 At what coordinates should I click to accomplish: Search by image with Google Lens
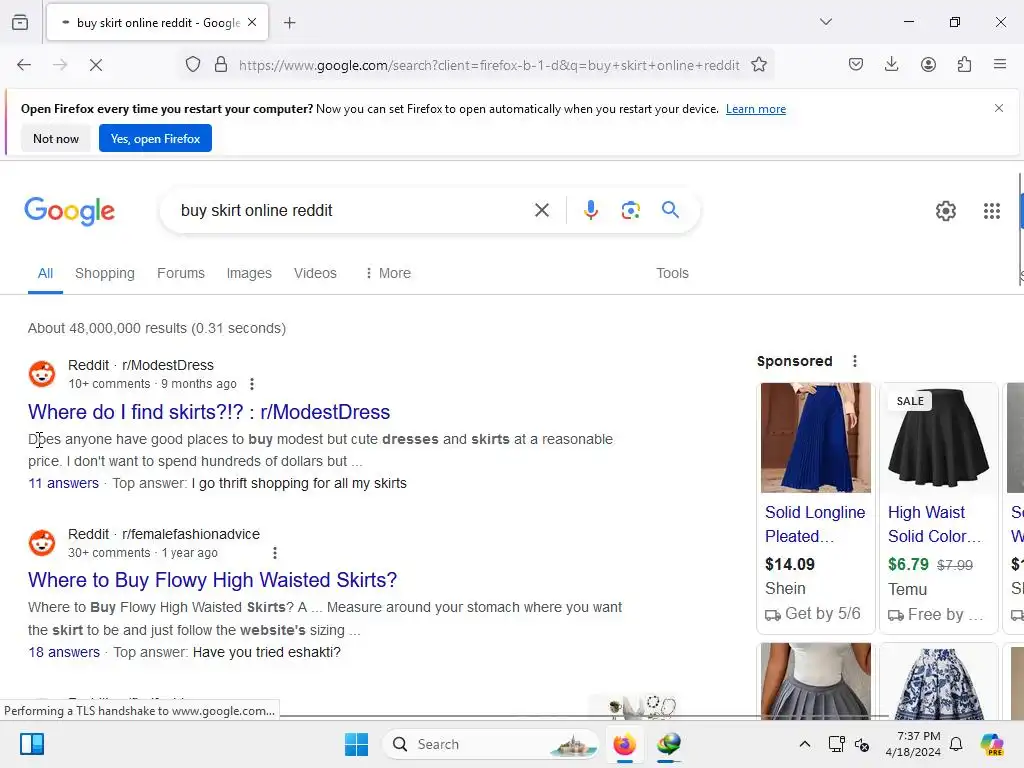(x=630, y=210)
